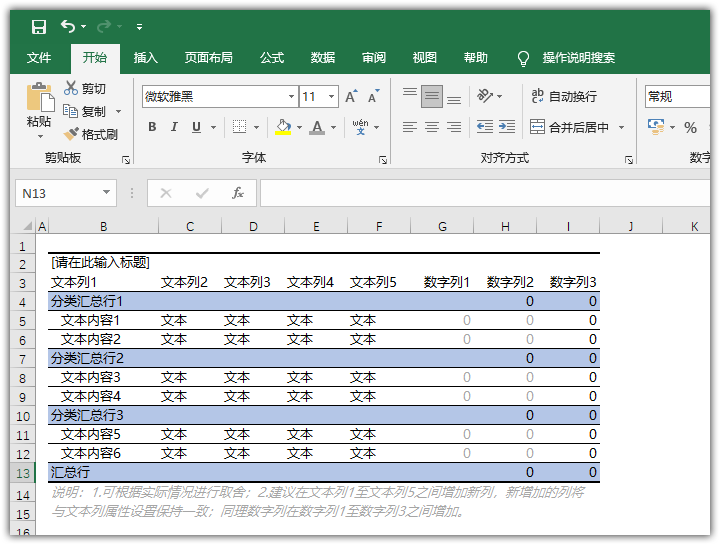Click the Redo arrow icon
This screenshot has width=720, height=545.
click(104, 26)
